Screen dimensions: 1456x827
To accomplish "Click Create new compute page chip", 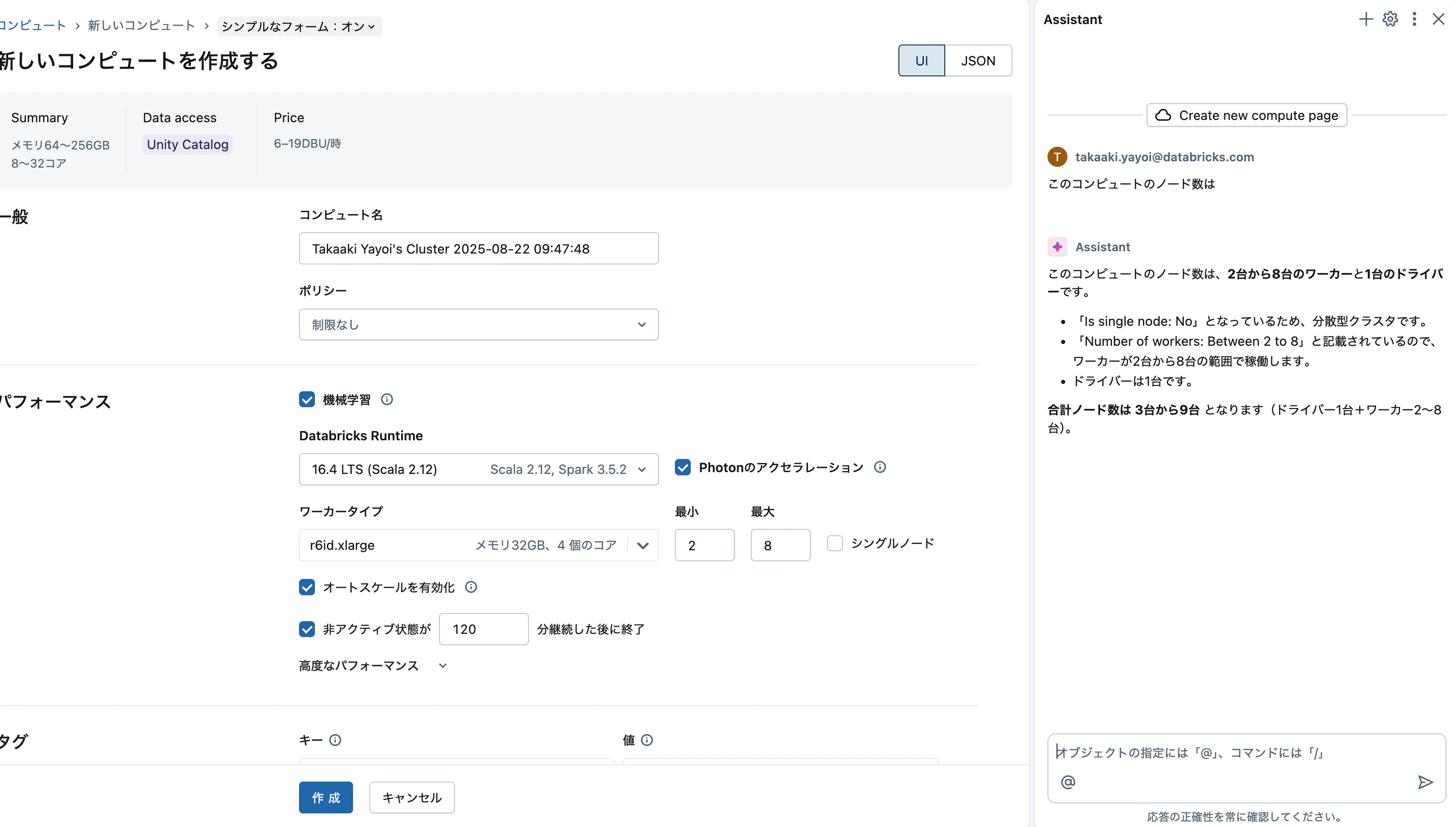I will (x=1247, y=115).
